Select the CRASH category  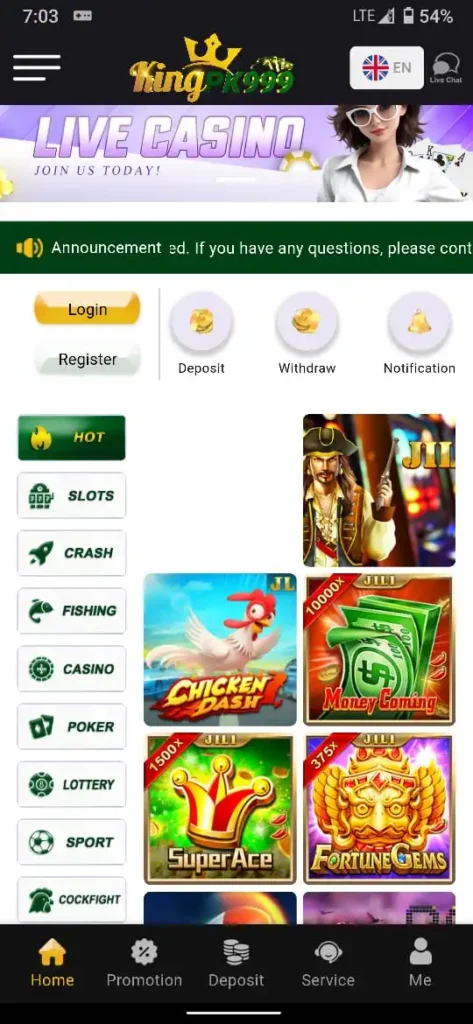pos(71,553)
